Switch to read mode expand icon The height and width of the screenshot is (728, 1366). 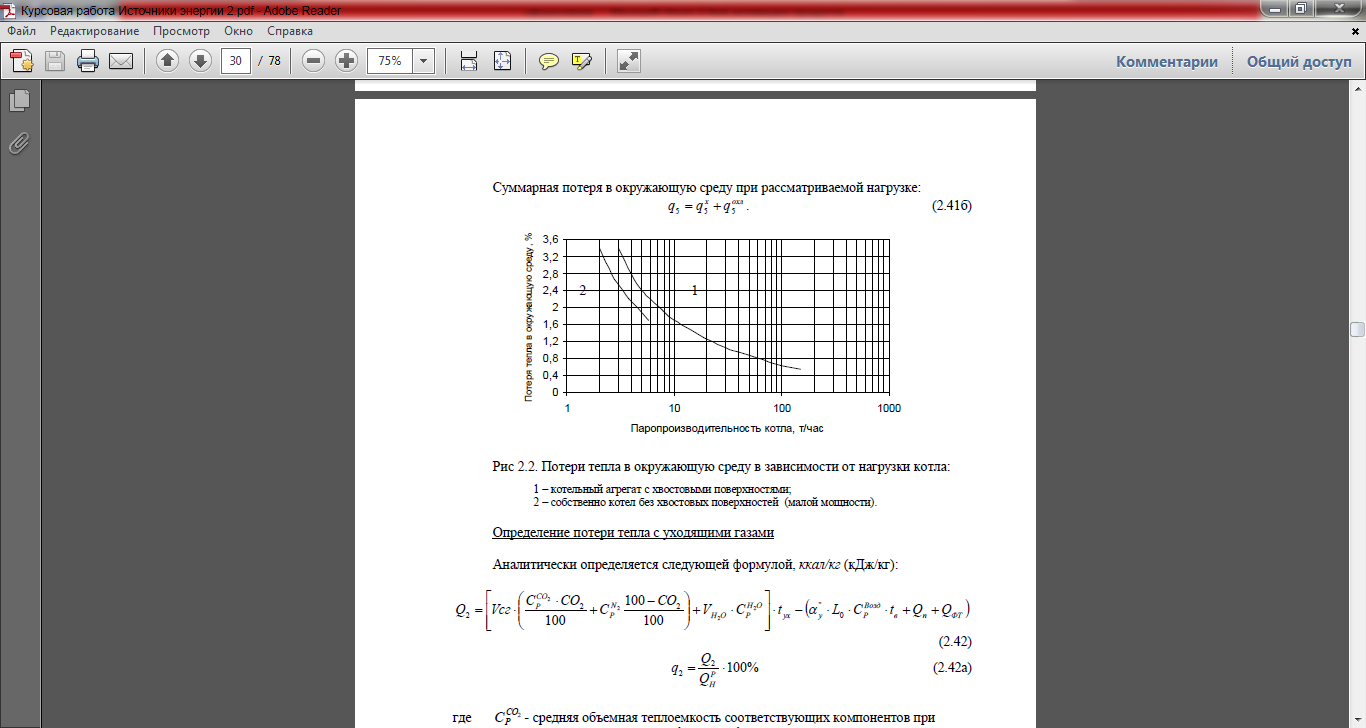pos(629,61)
